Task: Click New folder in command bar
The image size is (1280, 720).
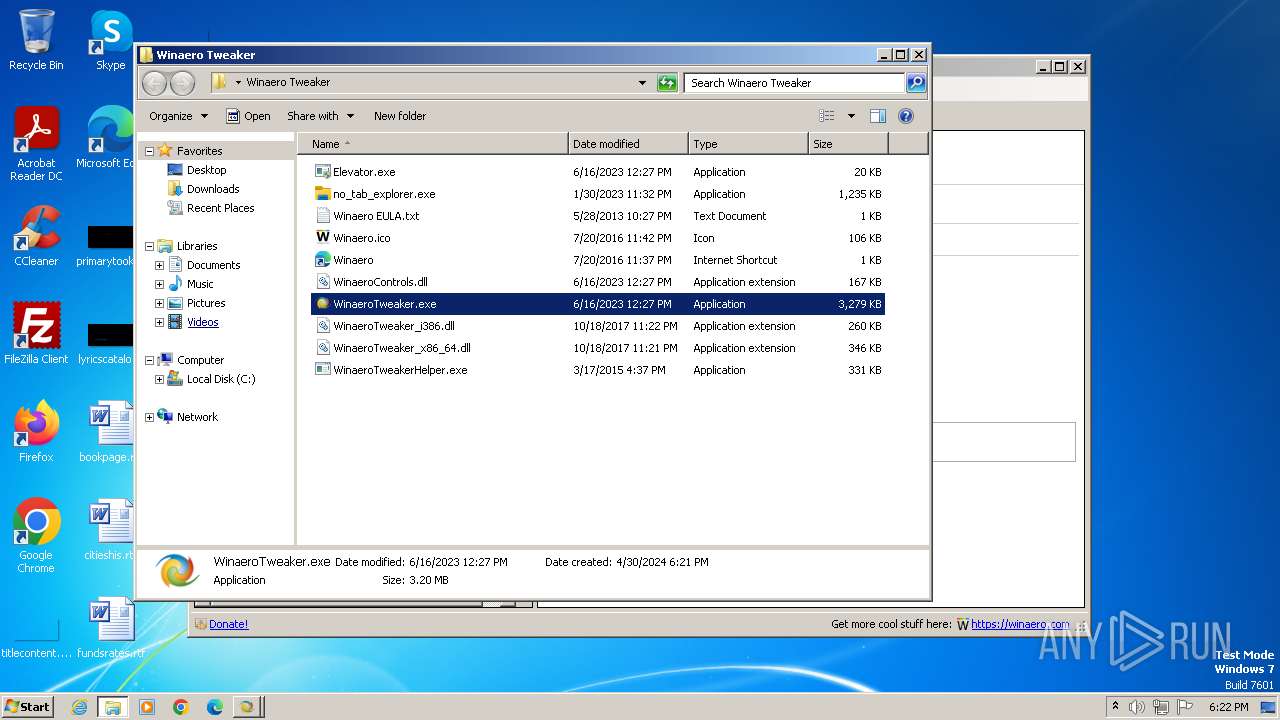Action: [x=400, y=116]
